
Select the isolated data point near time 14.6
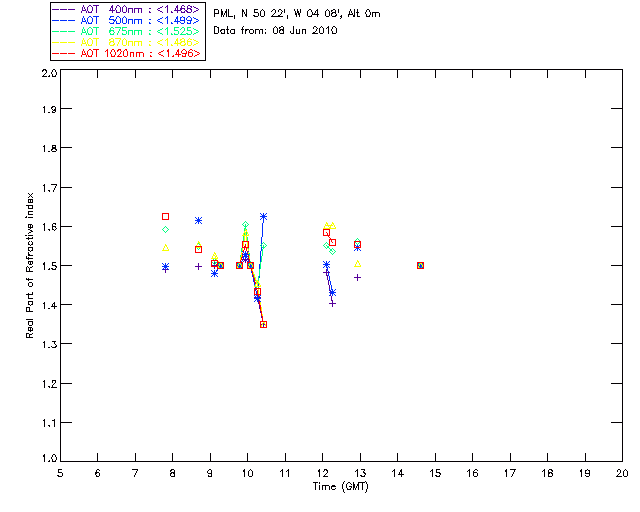(420, 265)
